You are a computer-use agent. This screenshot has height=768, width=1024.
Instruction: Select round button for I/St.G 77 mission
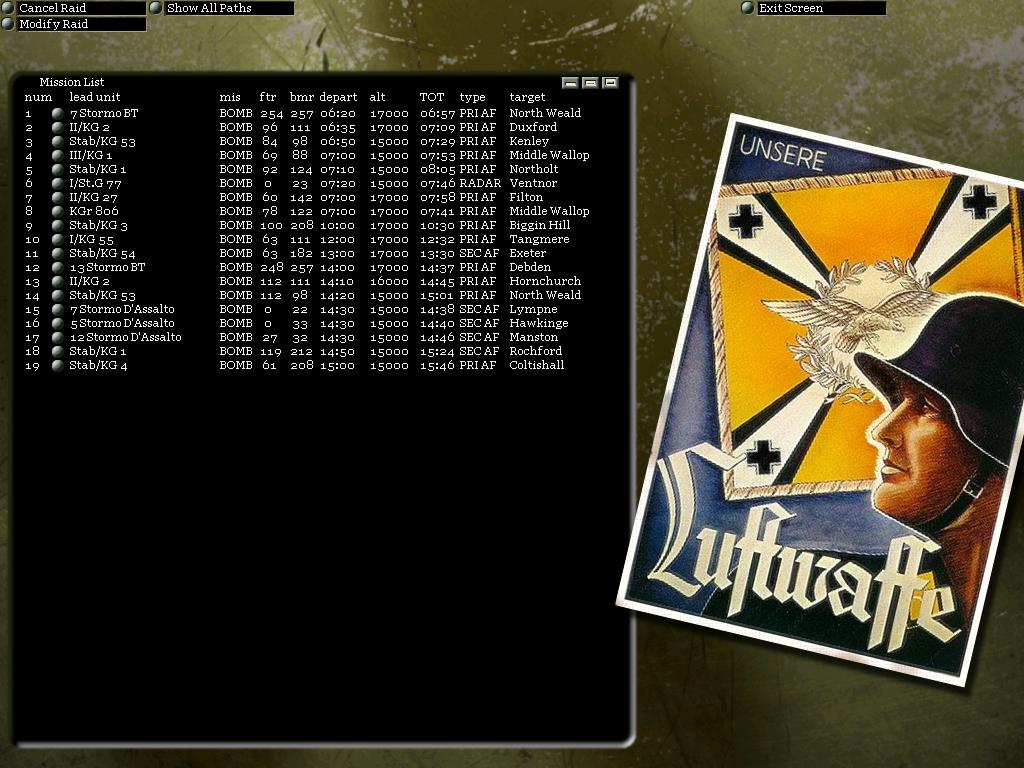tap(57, 184)
